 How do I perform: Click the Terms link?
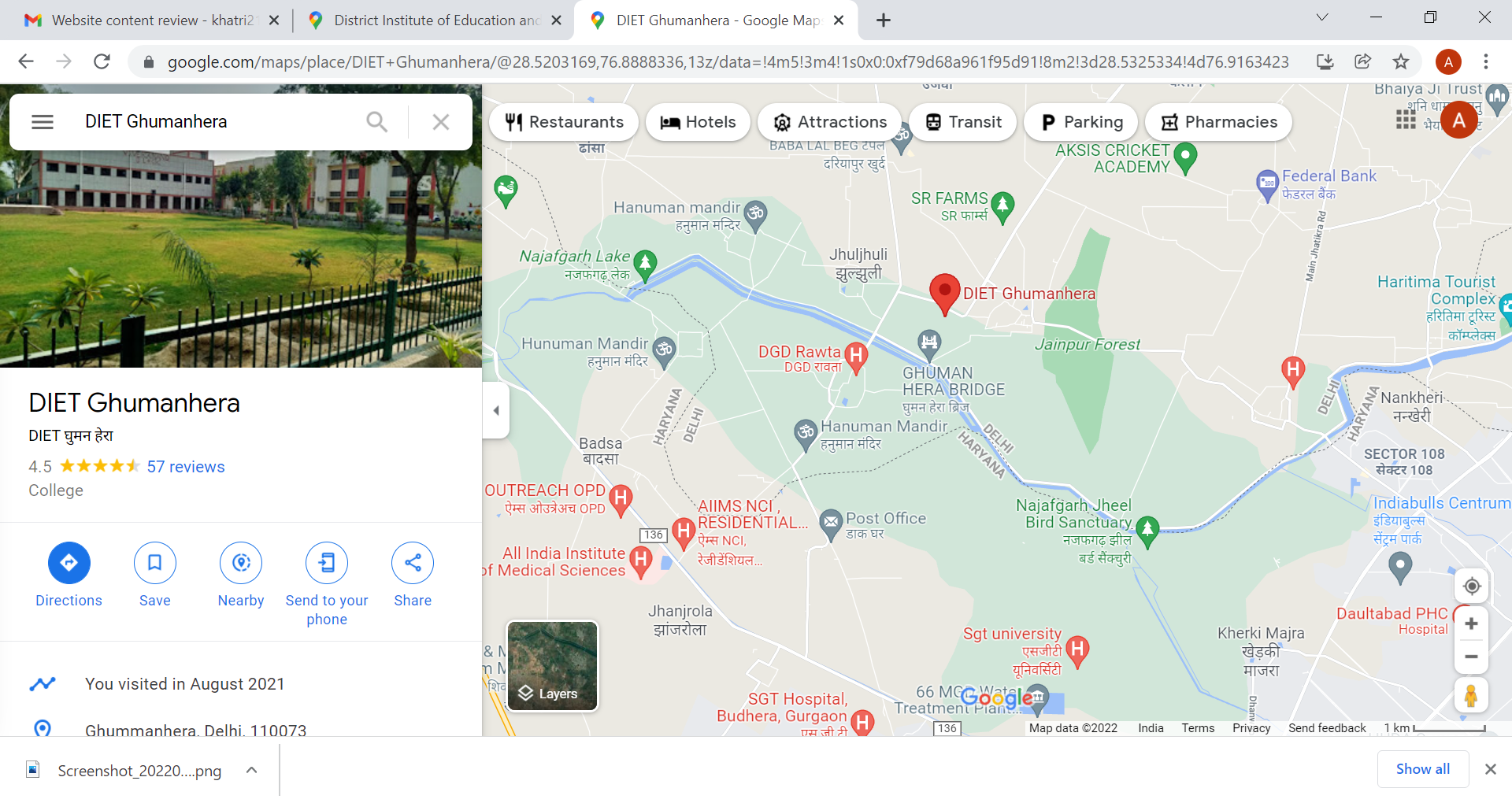click(1198, 728)
